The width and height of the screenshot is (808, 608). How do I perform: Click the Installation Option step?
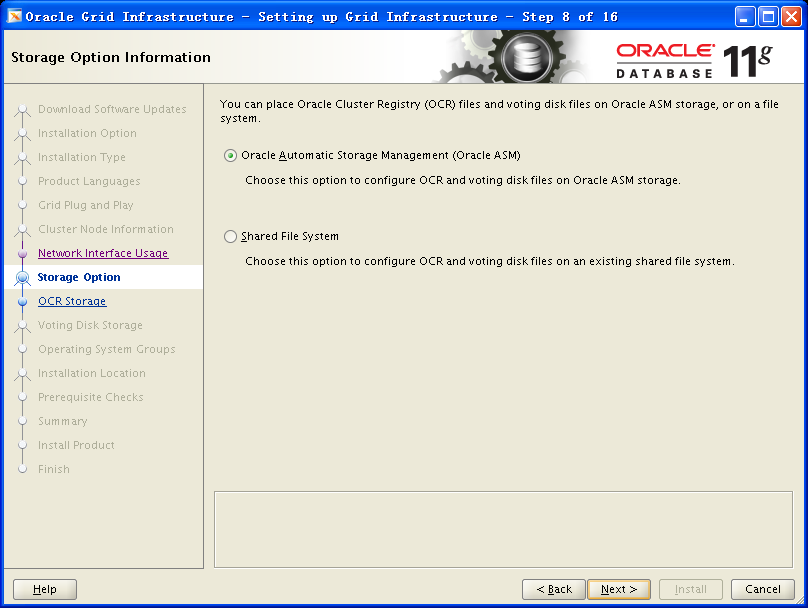88,133
